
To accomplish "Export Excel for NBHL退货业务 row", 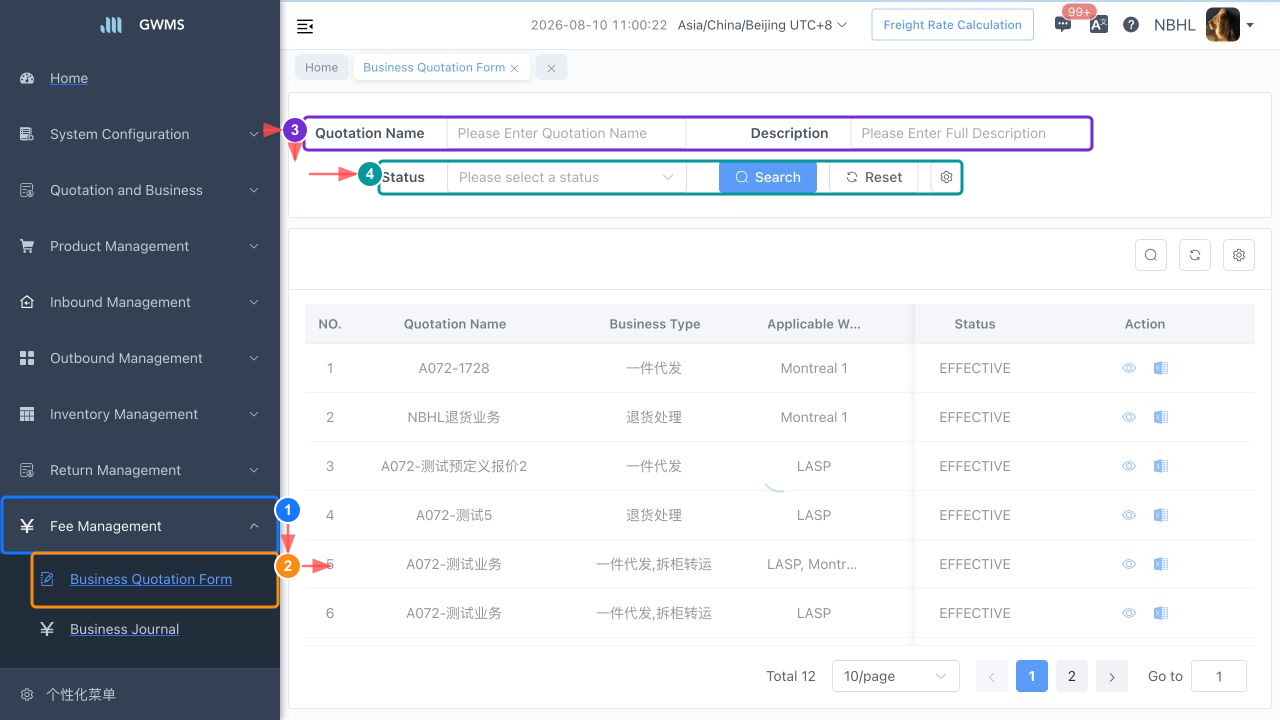I will [1161, 417].
